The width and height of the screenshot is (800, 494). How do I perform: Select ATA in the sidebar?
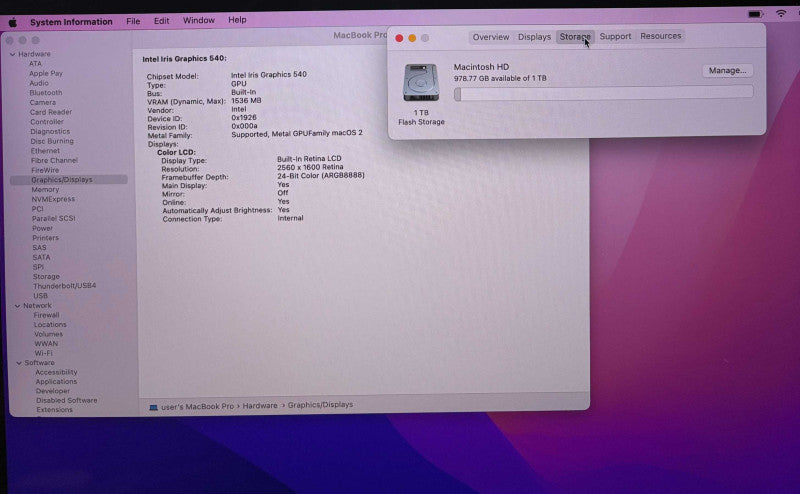click(35, 64)
